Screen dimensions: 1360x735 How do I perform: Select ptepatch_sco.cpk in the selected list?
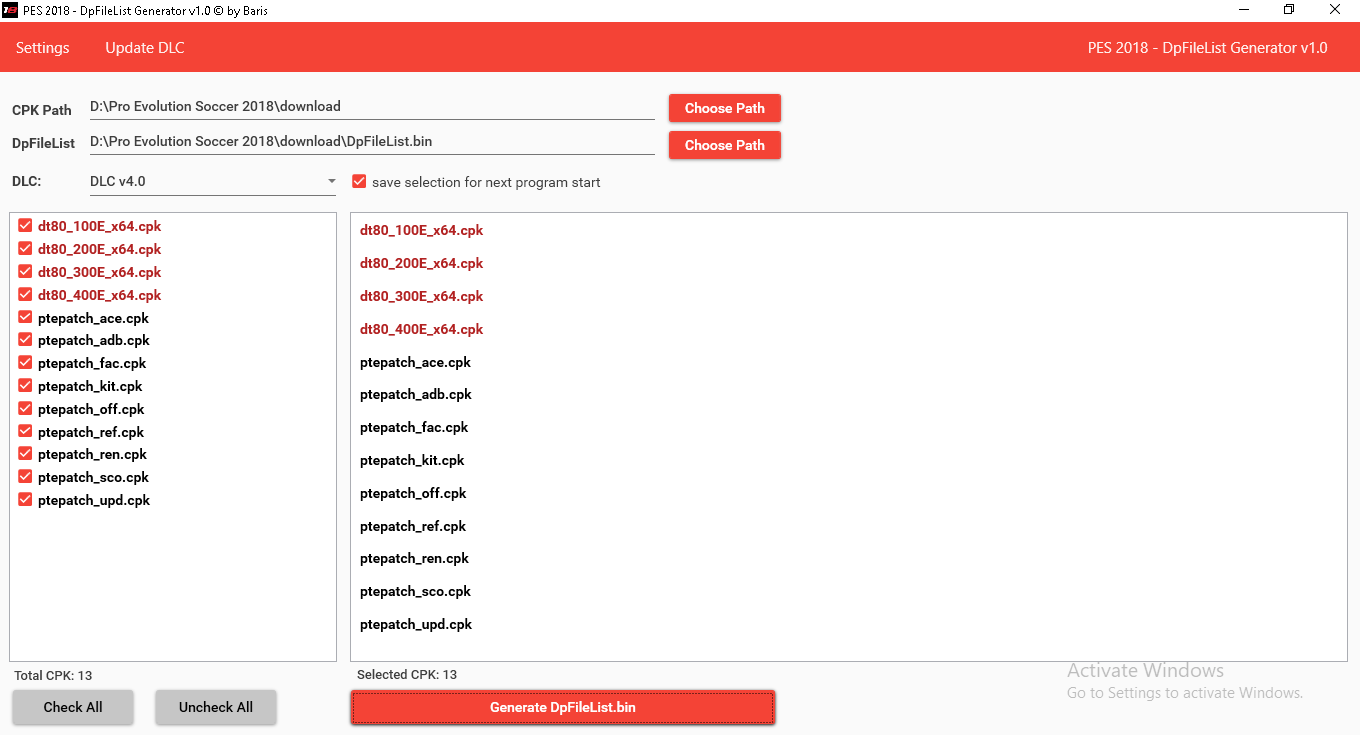point(415,591)
